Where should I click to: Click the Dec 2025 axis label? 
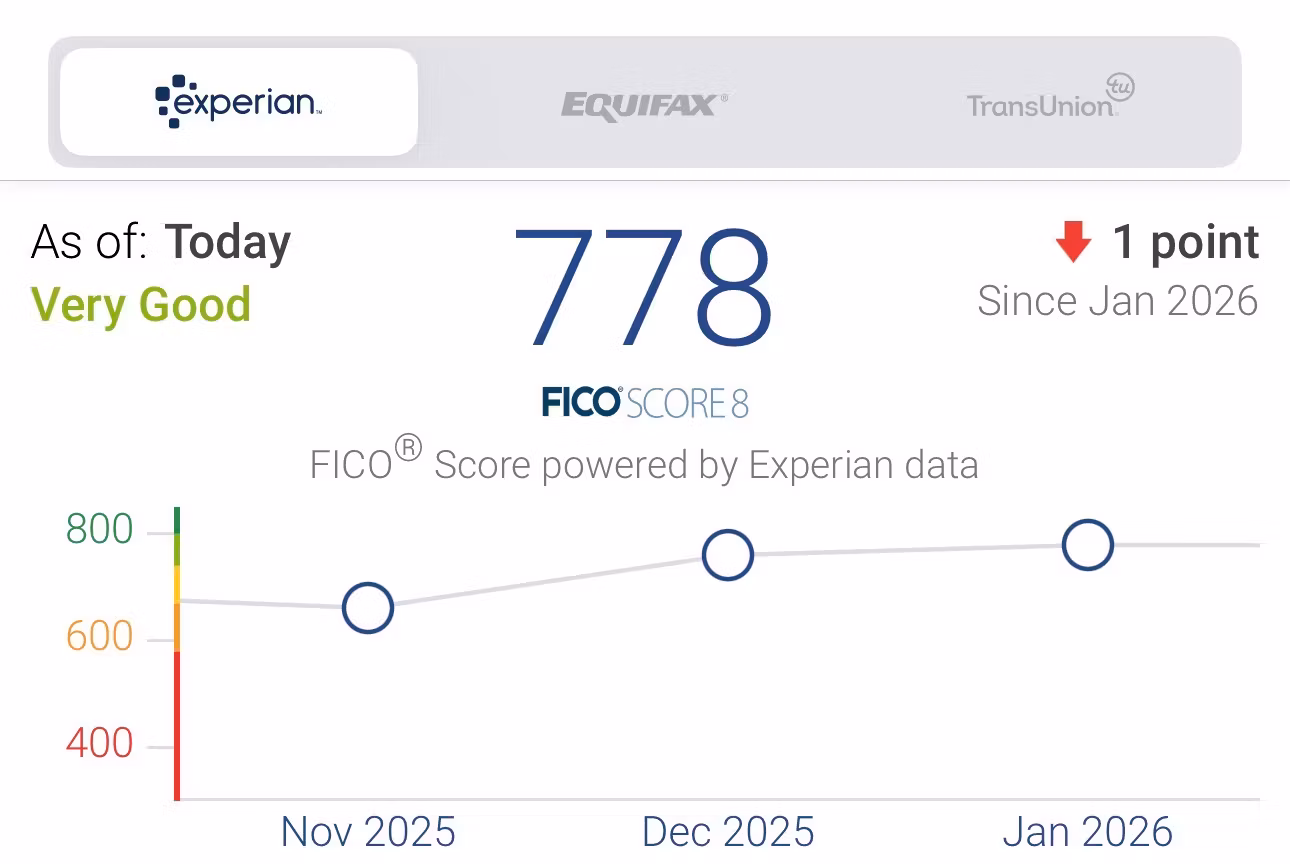[727, 832]
